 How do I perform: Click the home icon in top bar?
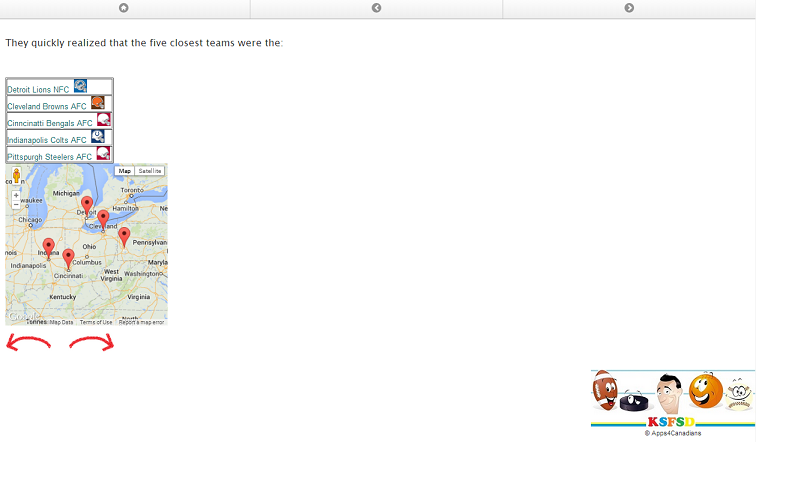click(x=123, y=8)
